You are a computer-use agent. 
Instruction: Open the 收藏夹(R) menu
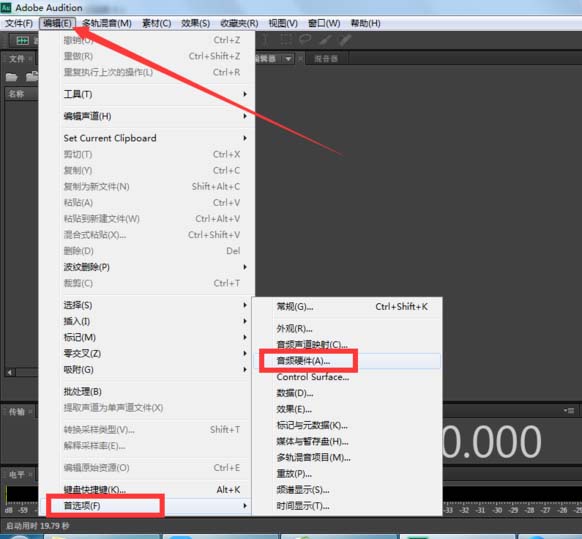(239, 23)
